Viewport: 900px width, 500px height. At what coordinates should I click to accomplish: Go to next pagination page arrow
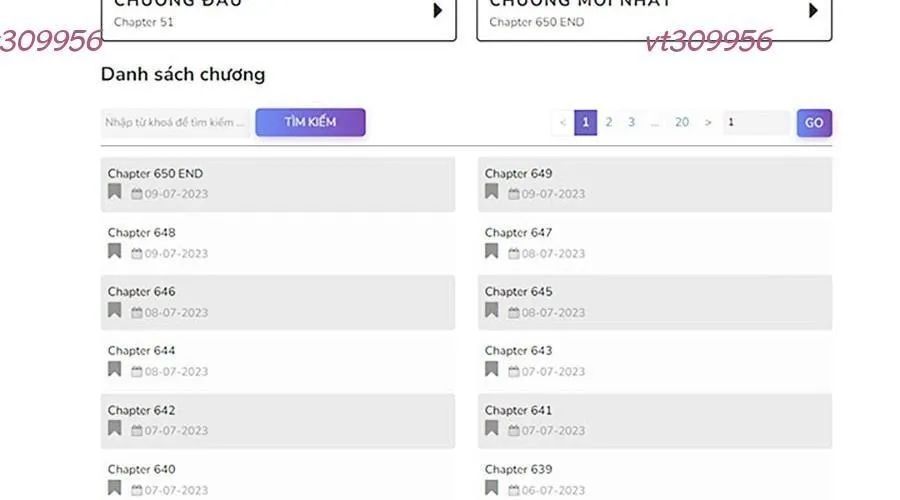coord(708,123)
